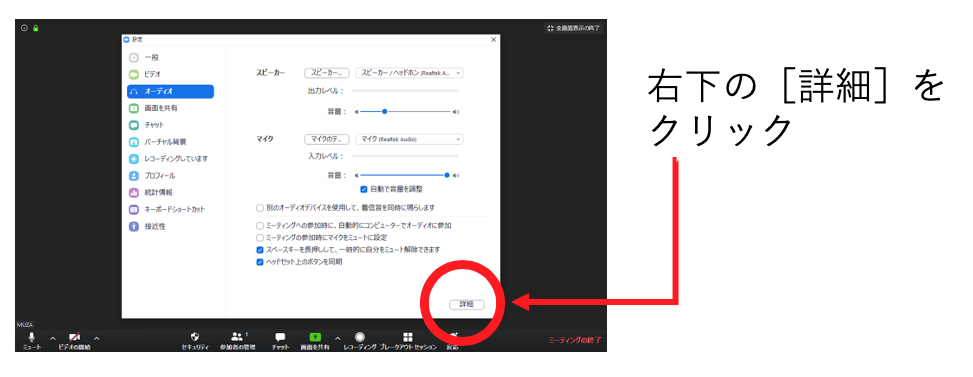
Task: Click 全画面表示の終了 button
Action: 574,28
